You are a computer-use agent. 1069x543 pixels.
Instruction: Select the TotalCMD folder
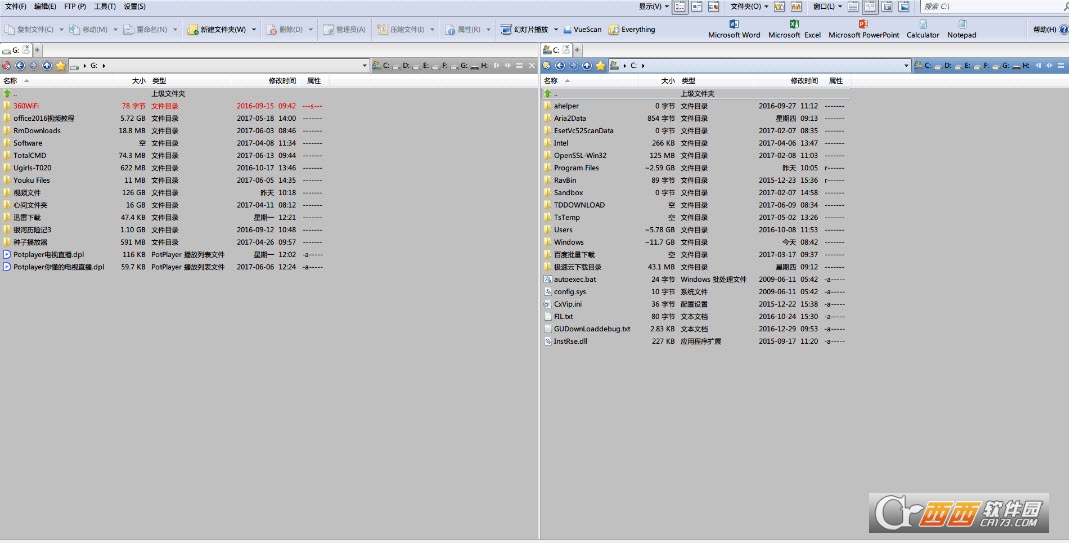(30, 156)
